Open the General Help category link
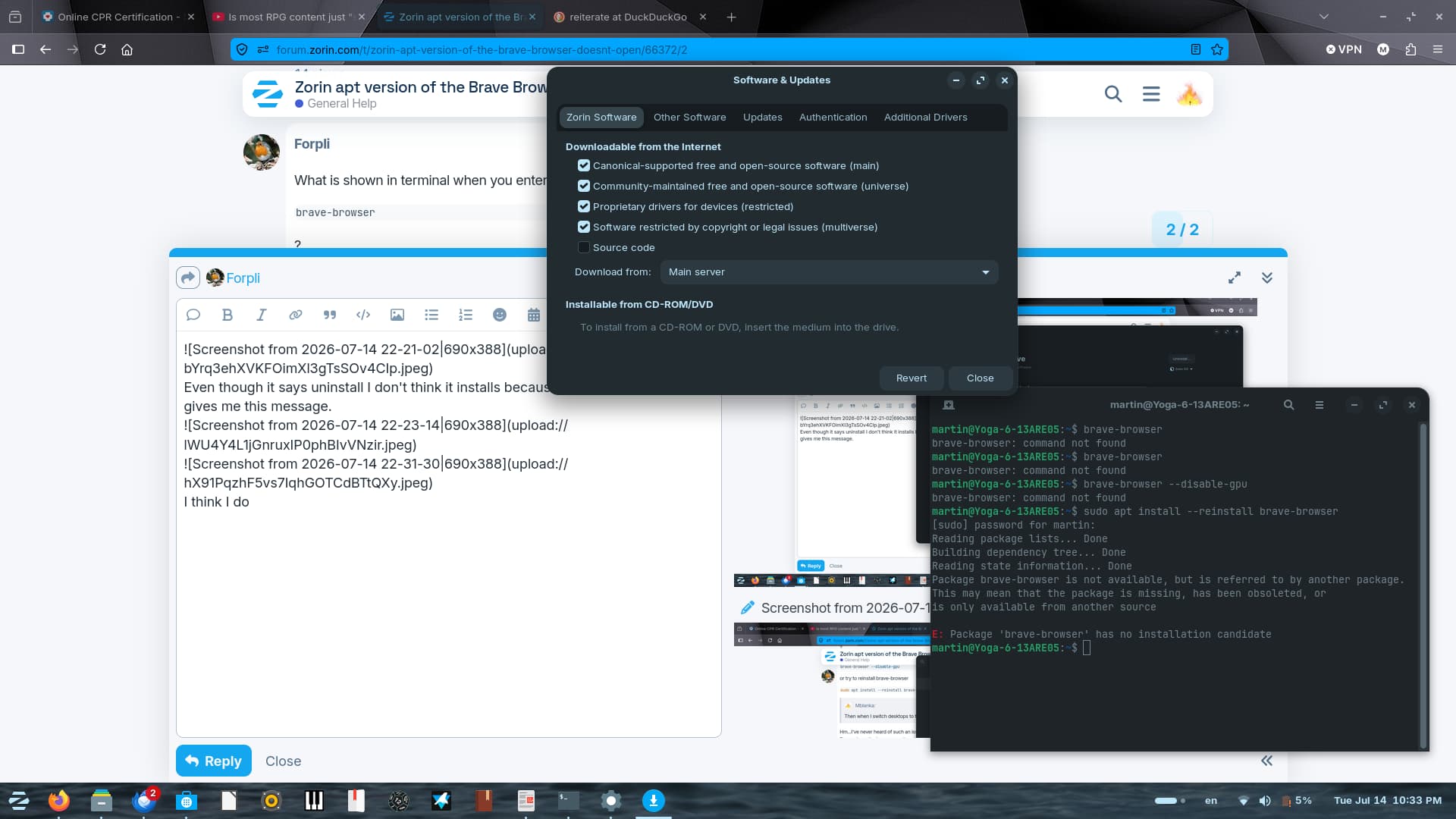 click(341, 104)
